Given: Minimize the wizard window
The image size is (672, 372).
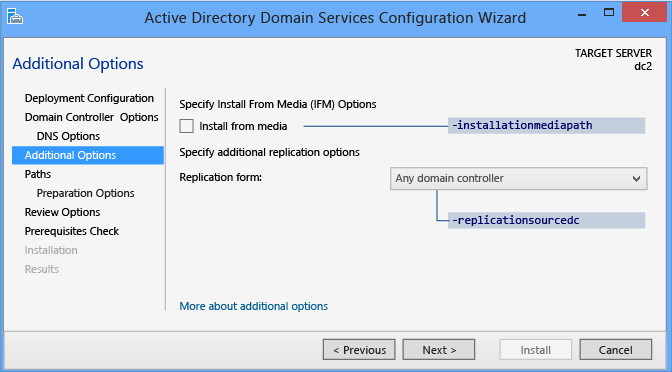Looking at the screenshot, I should pyautogui.click(x=582, y=14).
